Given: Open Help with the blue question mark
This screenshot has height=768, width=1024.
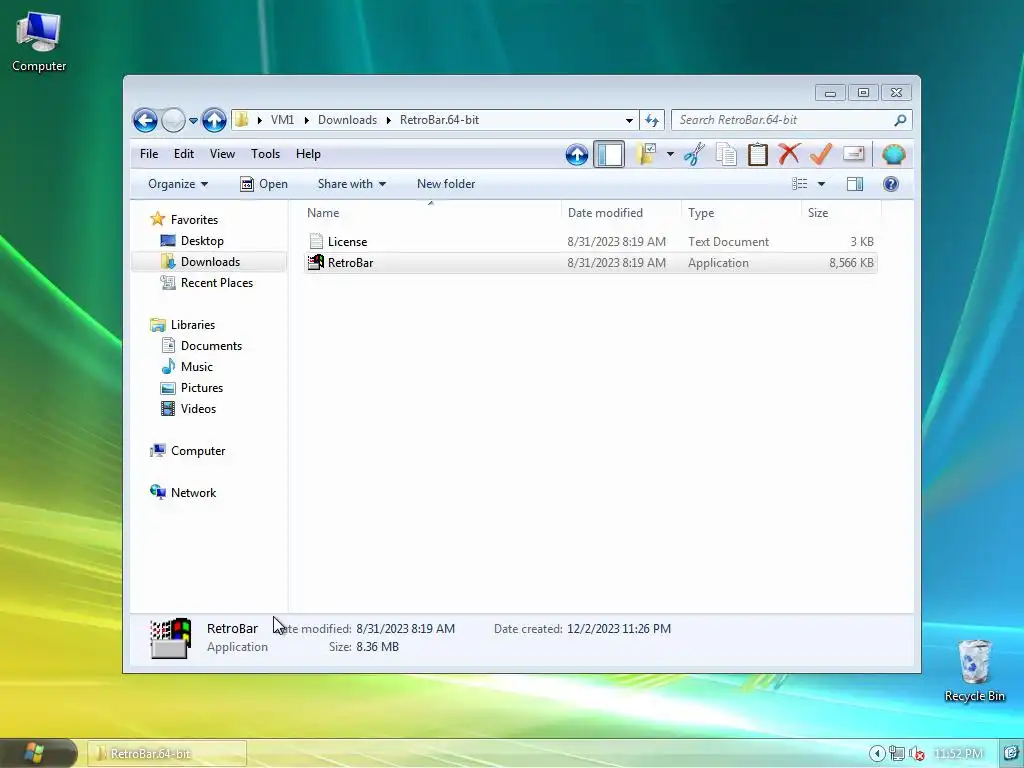Looking at the screenshot, I should [x=891, y=184].
